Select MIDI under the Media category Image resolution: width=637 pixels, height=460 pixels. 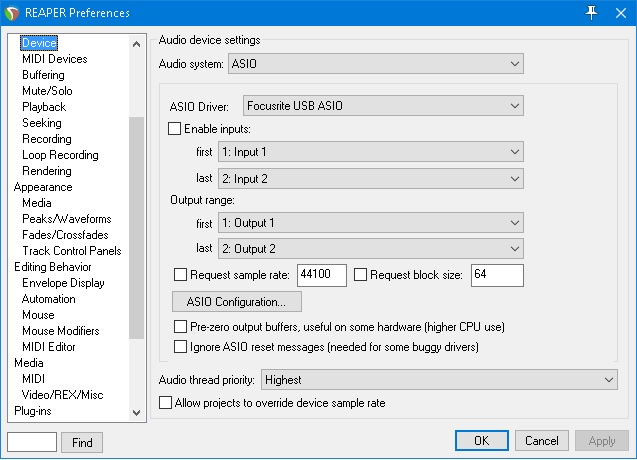tap(33, 379)
